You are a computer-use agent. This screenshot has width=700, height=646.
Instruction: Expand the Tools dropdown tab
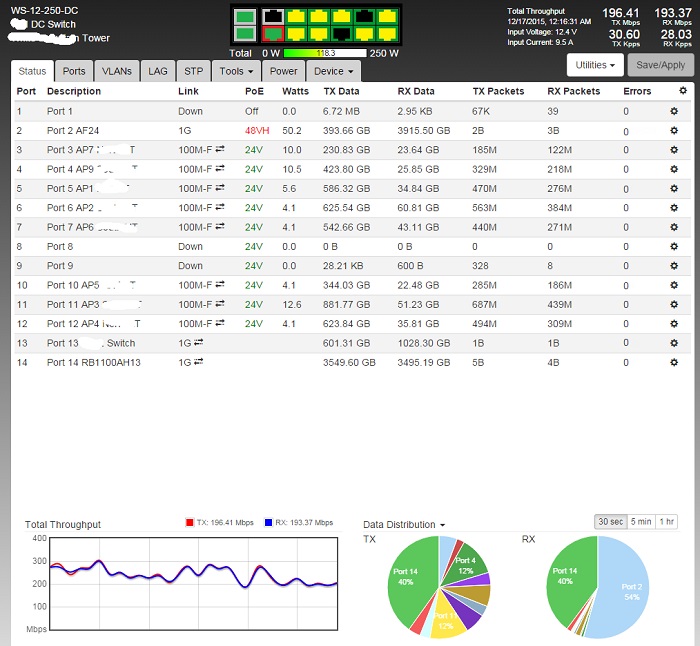coord(236,71)
